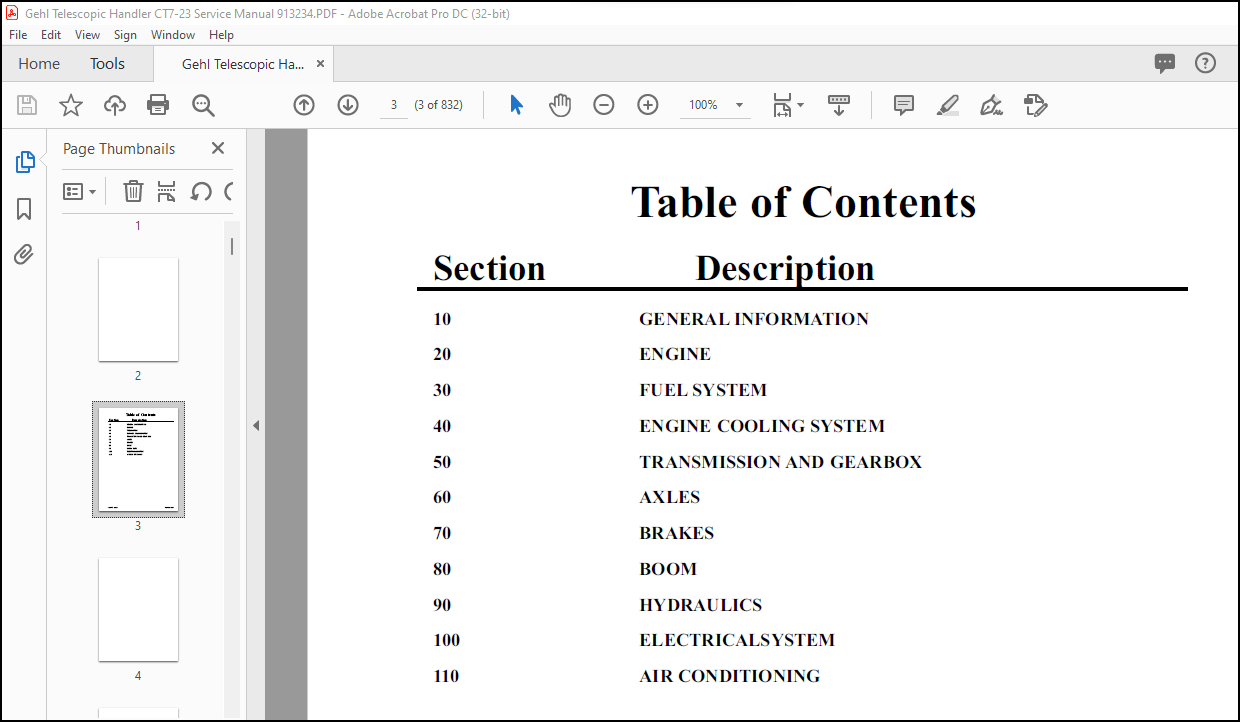Print the document using printer icon

point(158,105)
